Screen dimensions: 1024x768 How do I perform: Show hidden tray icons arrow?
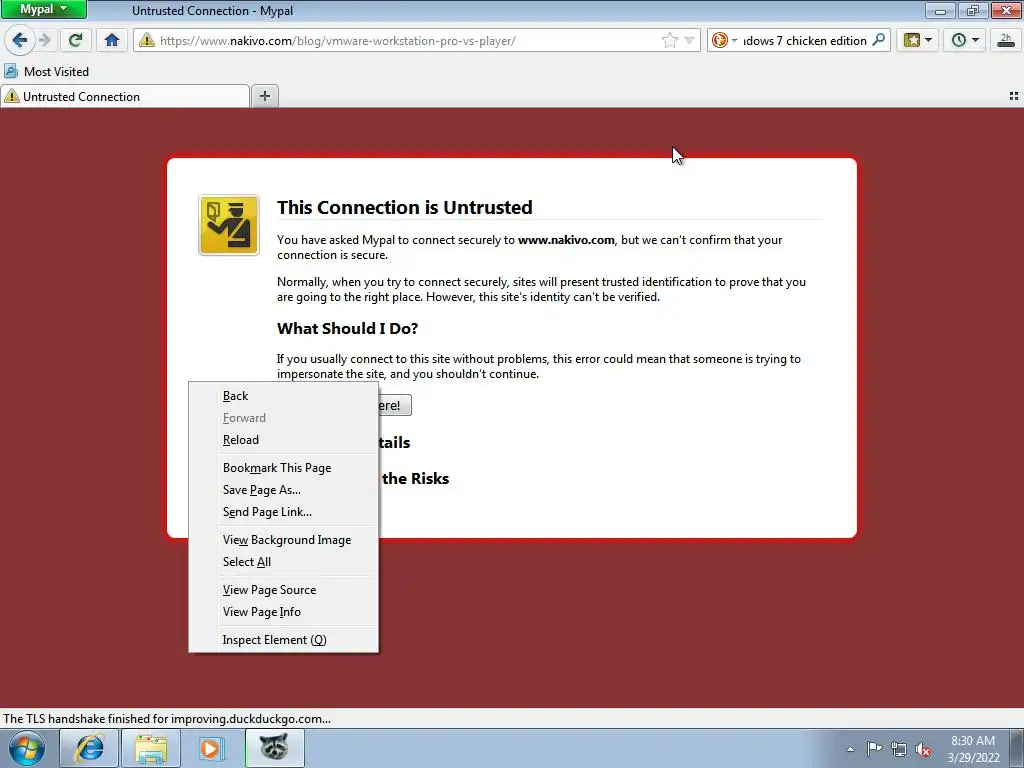point(850,749)
